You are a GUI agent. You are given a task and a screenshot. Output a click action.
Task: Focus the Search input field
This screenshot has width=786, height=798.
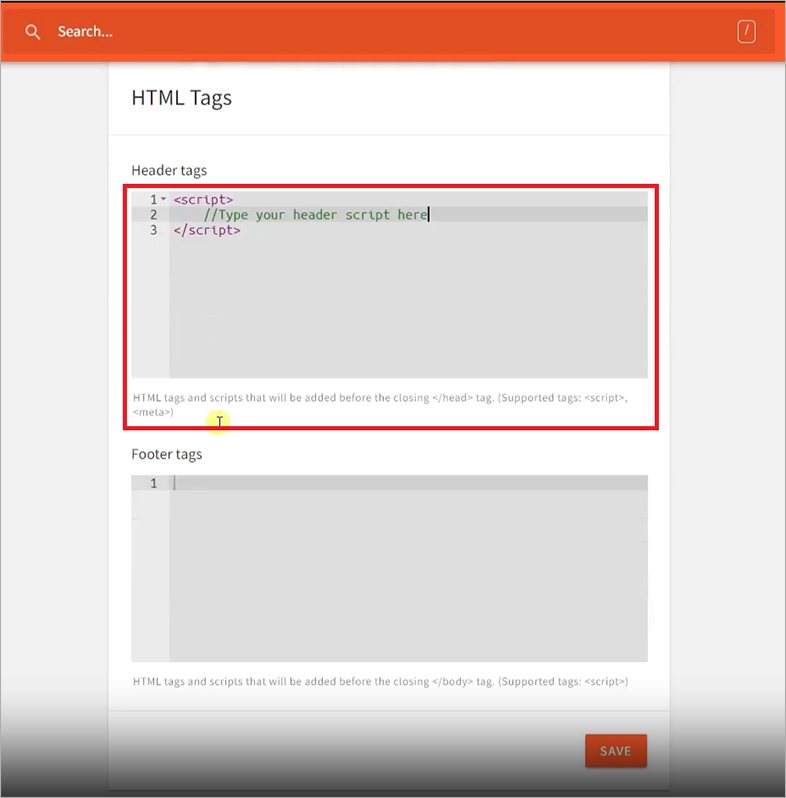[x=380, y=32]
